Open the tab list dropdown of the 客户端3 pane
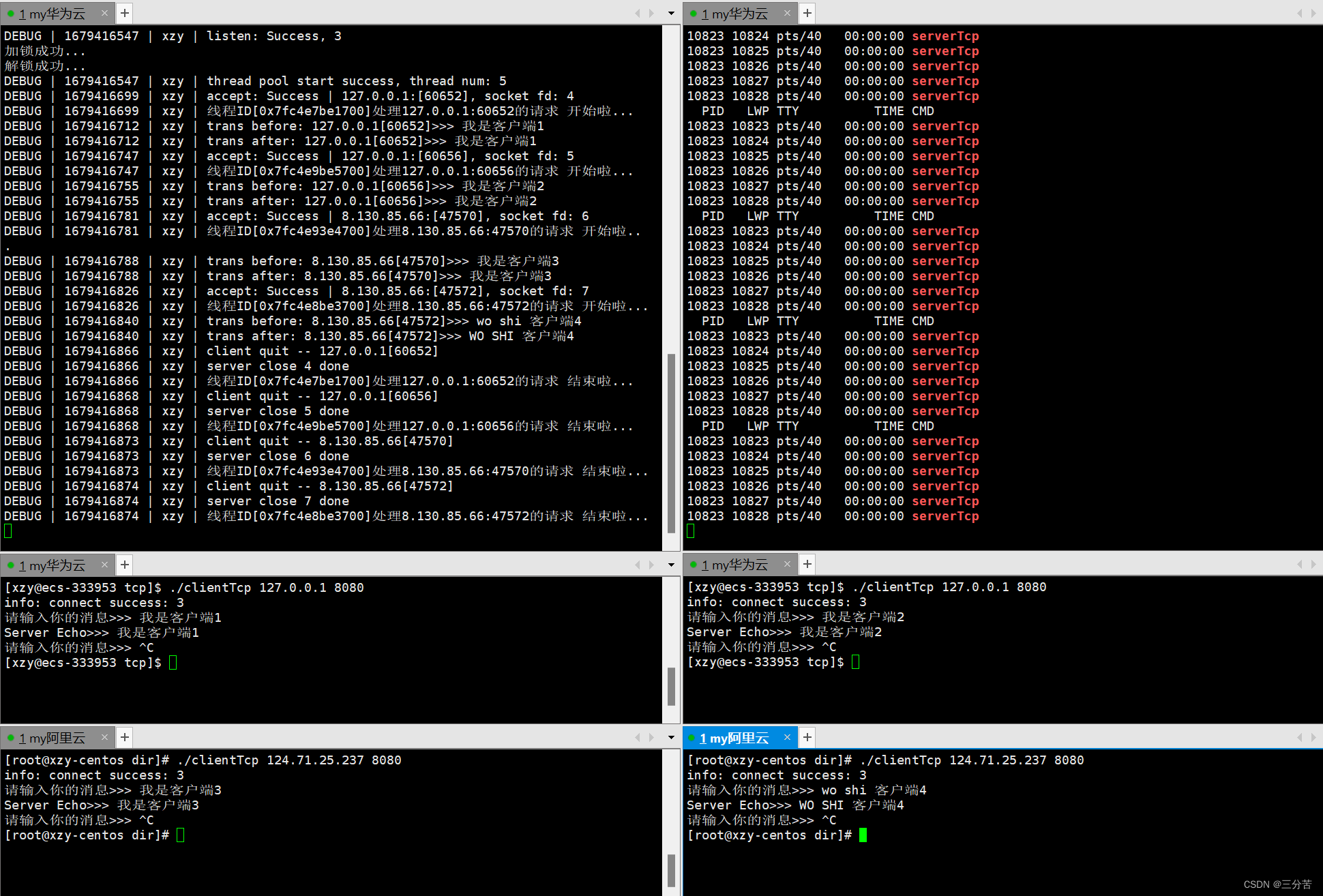The width and height of the screenshot is (1323, 896). tap(671, 738)
